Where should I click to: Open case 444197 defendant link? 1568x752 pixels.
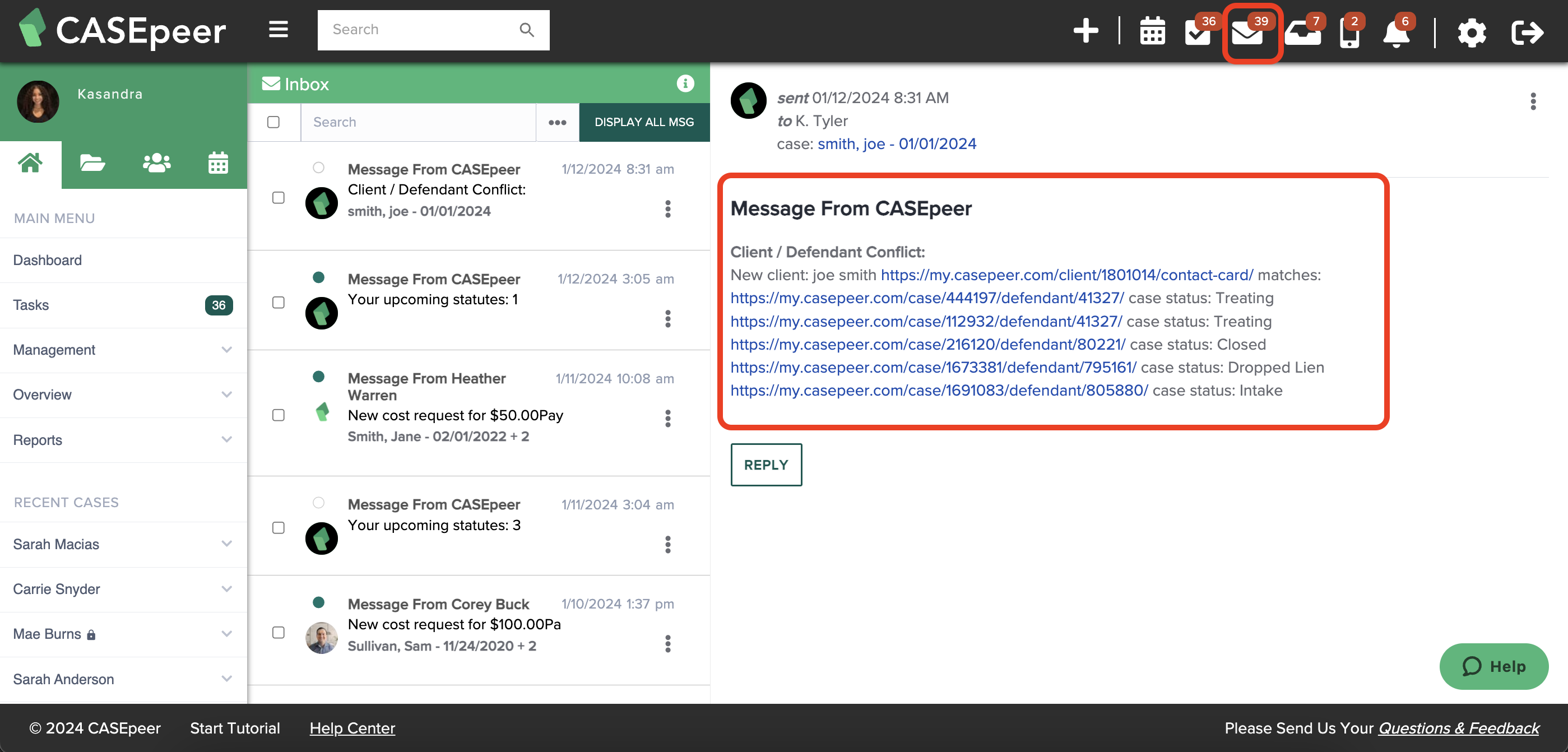coord(927,298)
